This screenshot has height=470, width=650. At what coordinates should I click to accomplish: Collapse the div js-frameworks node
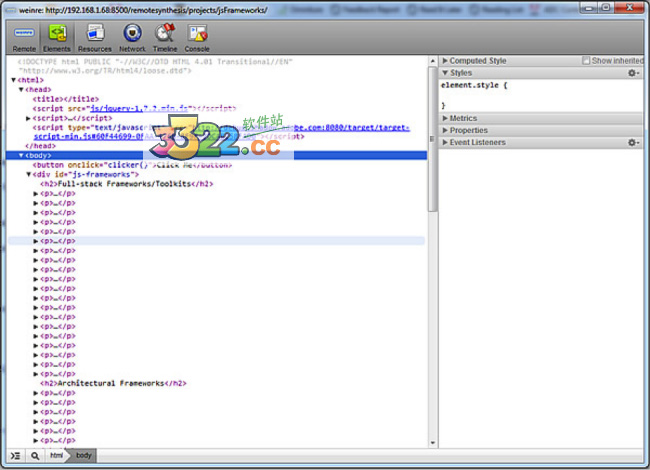[29, 174]
